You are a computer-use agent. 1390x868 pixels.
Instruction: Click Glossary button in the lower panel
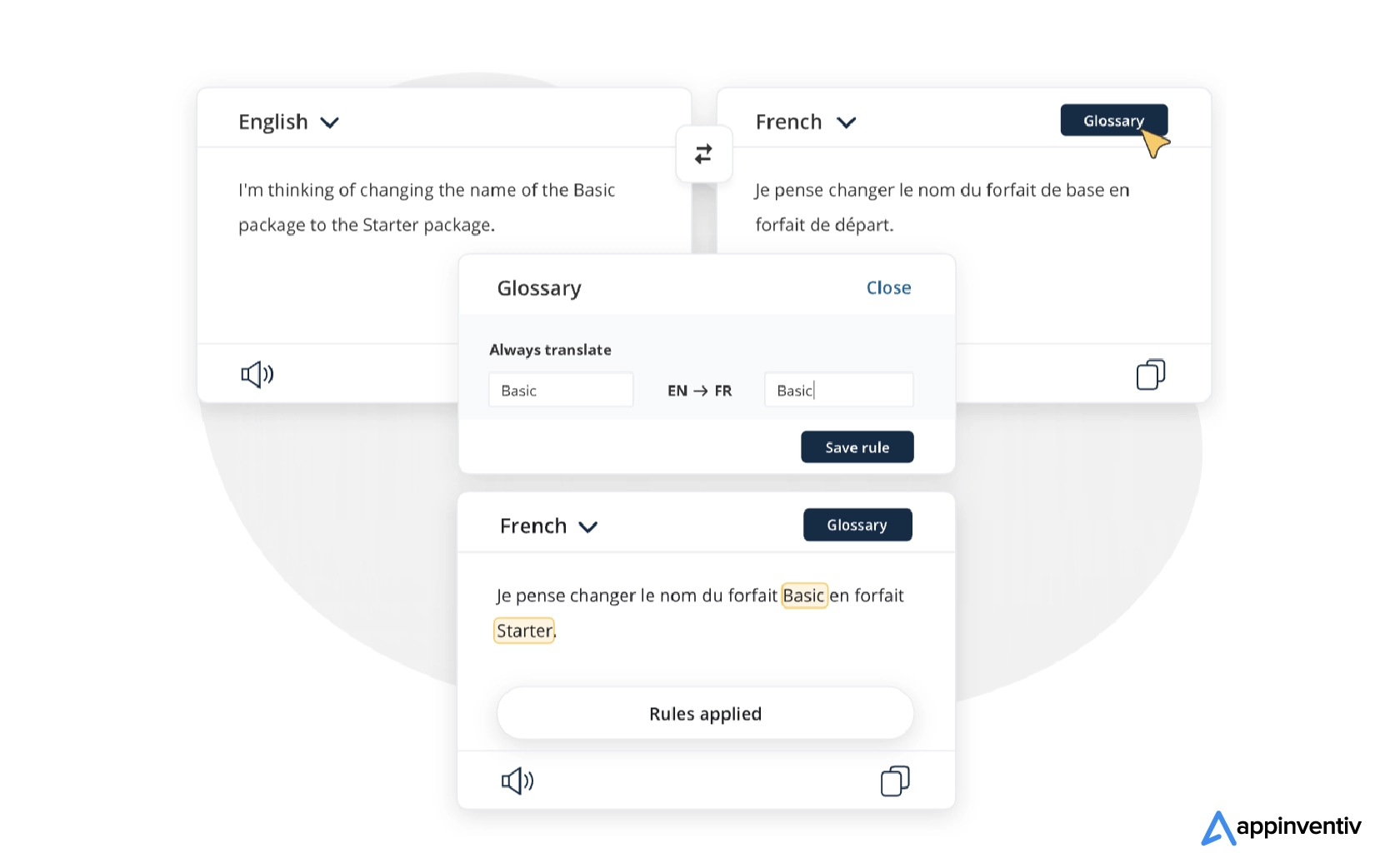tap(857, 525)
